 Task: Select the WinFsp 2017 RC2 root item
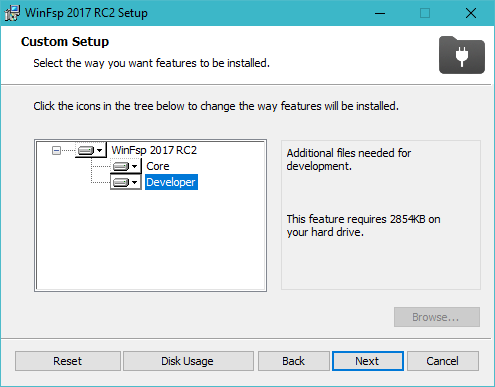click(154, 150)
